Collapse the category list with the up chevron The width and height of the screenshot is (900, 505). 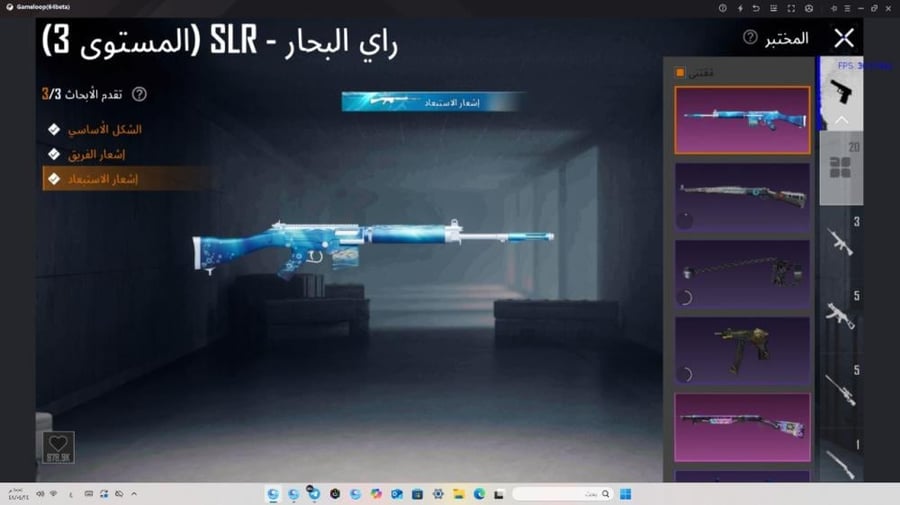pyautogui.click(x=841, y=121)
